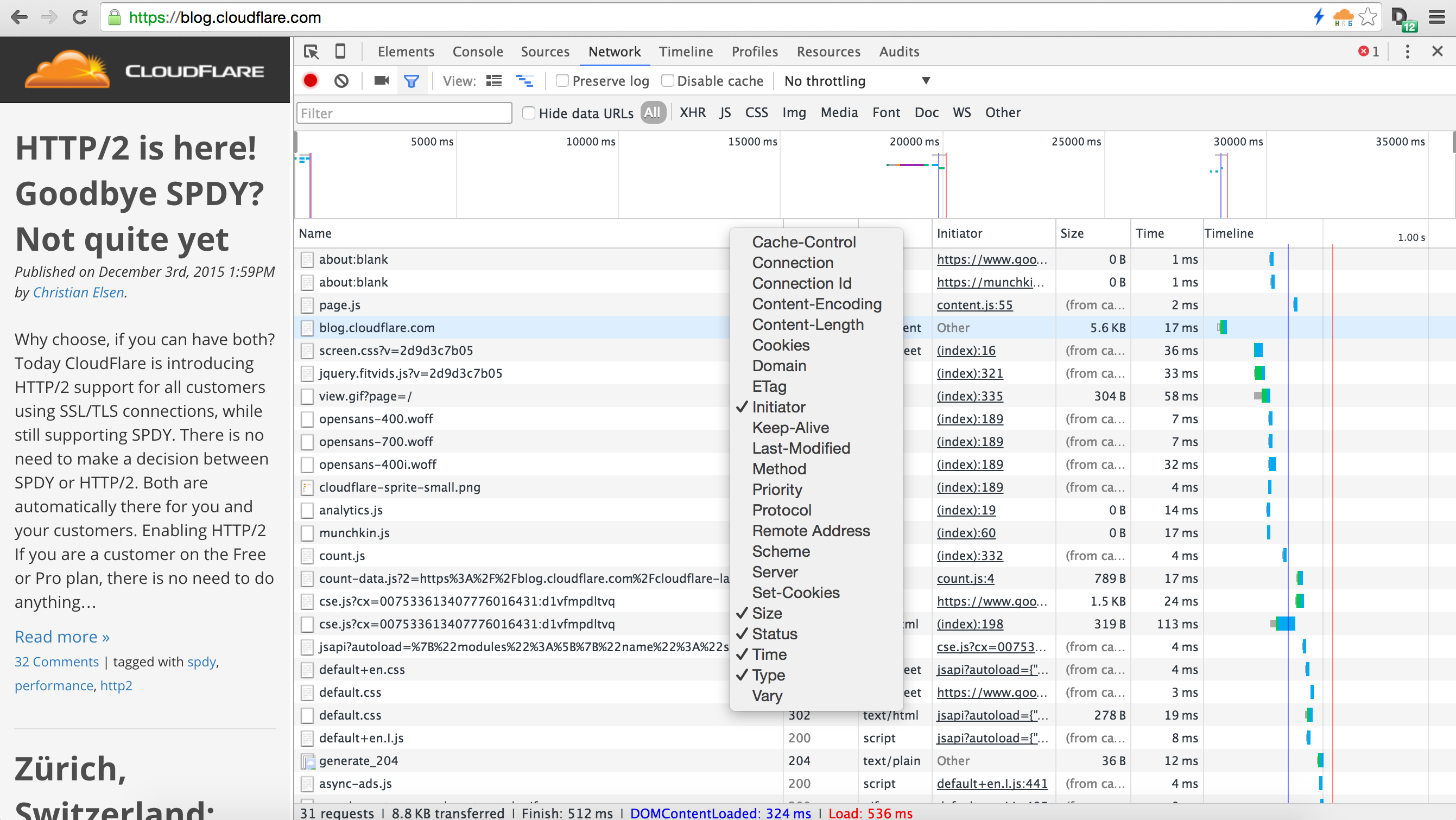This screenshot has width=1456, height=820.
Task: Click the Camera/screenshot capture icon
Action: 381,81
